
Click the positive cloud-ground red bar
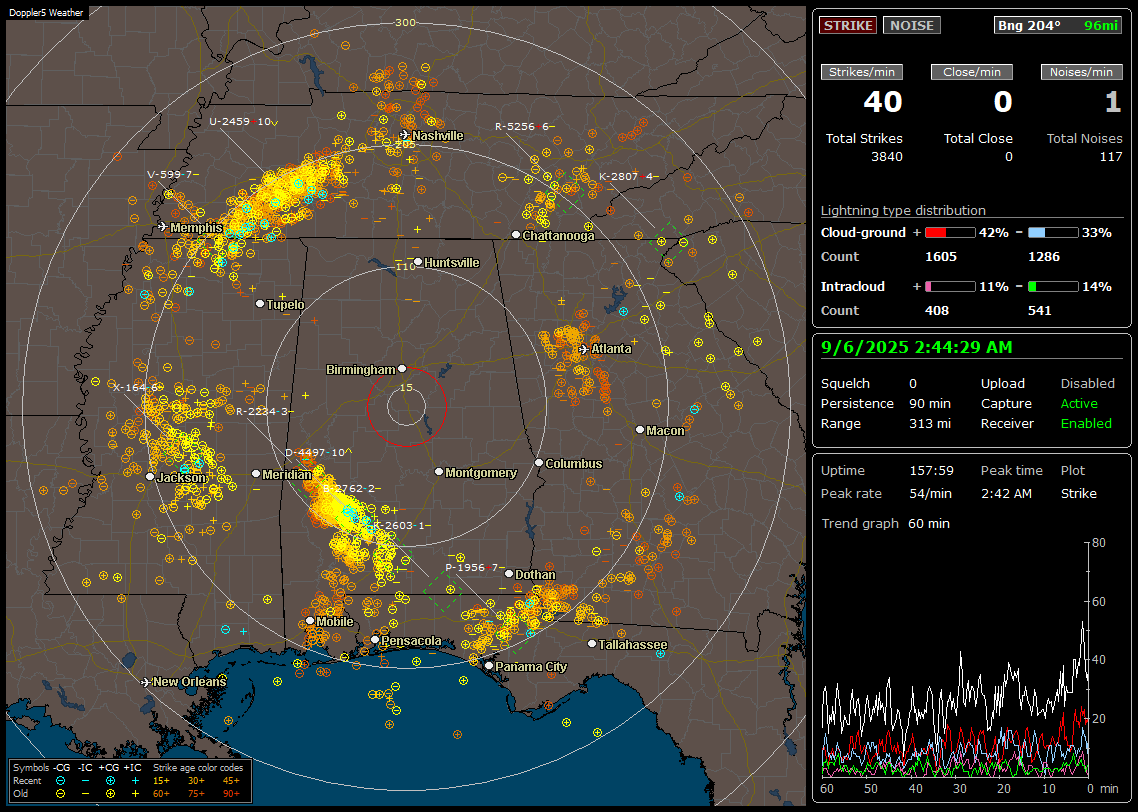950,233
